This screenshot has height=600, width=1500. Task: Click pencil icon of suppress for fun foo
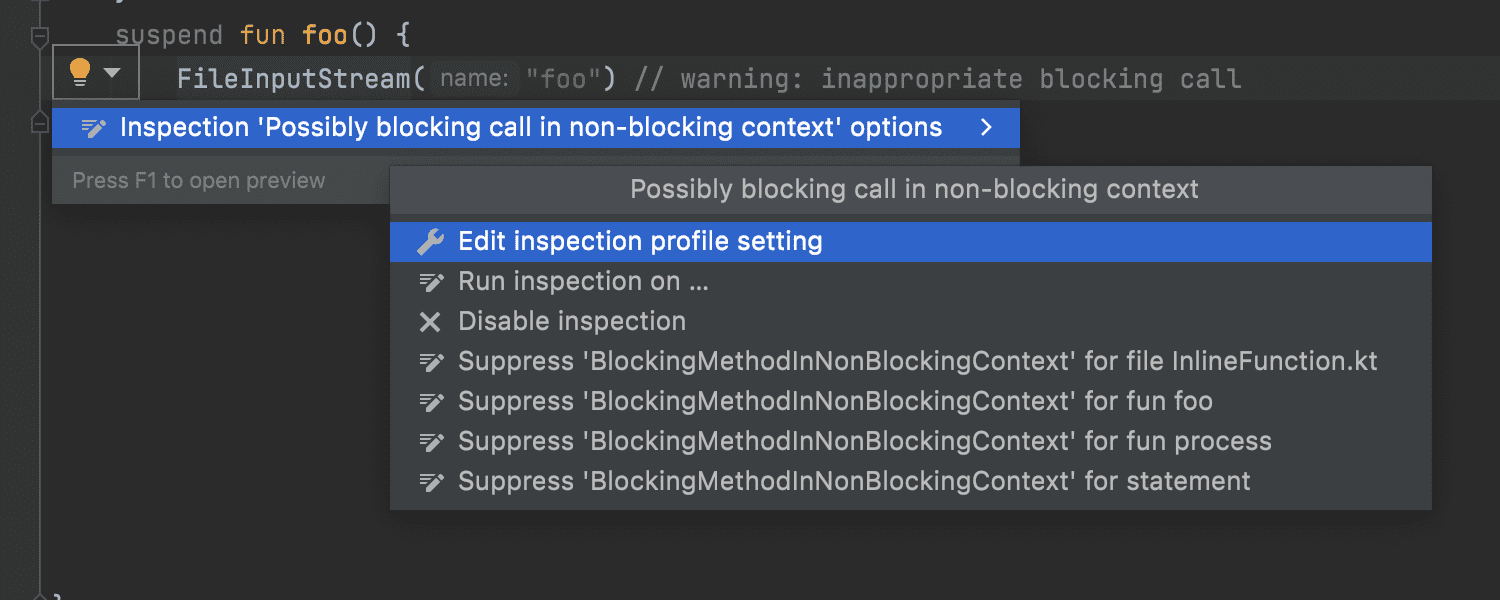(431, 402)
